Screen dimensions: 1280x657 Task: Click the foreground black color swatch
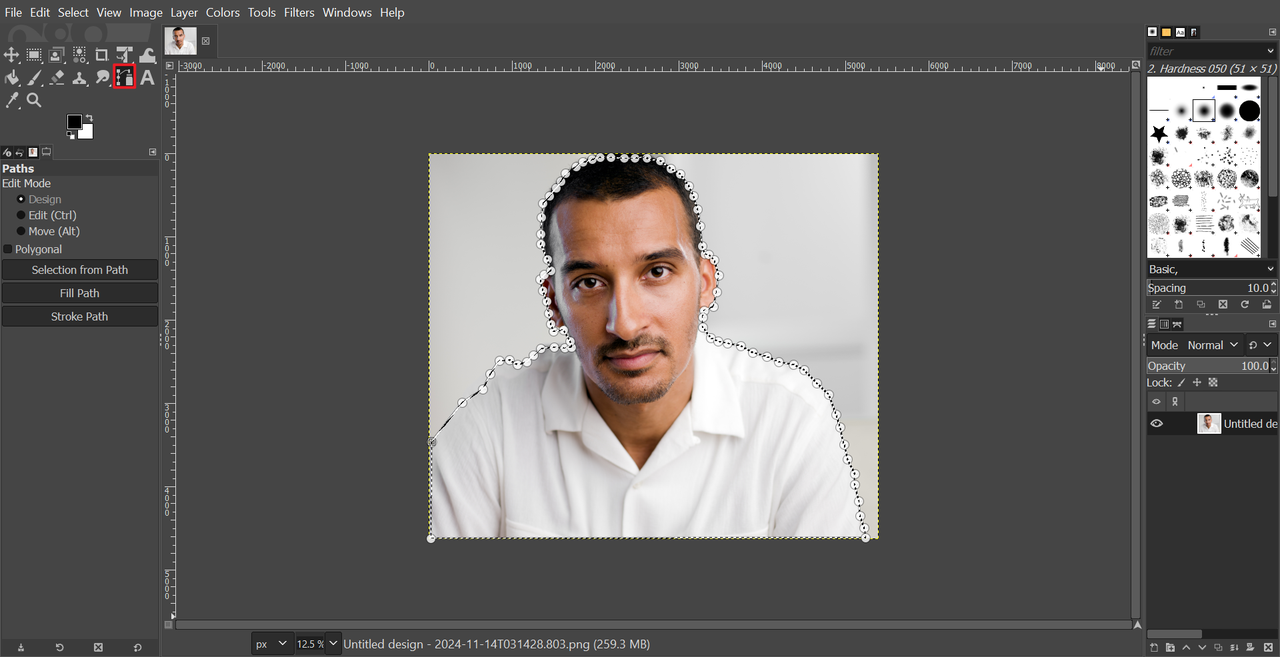74,122
